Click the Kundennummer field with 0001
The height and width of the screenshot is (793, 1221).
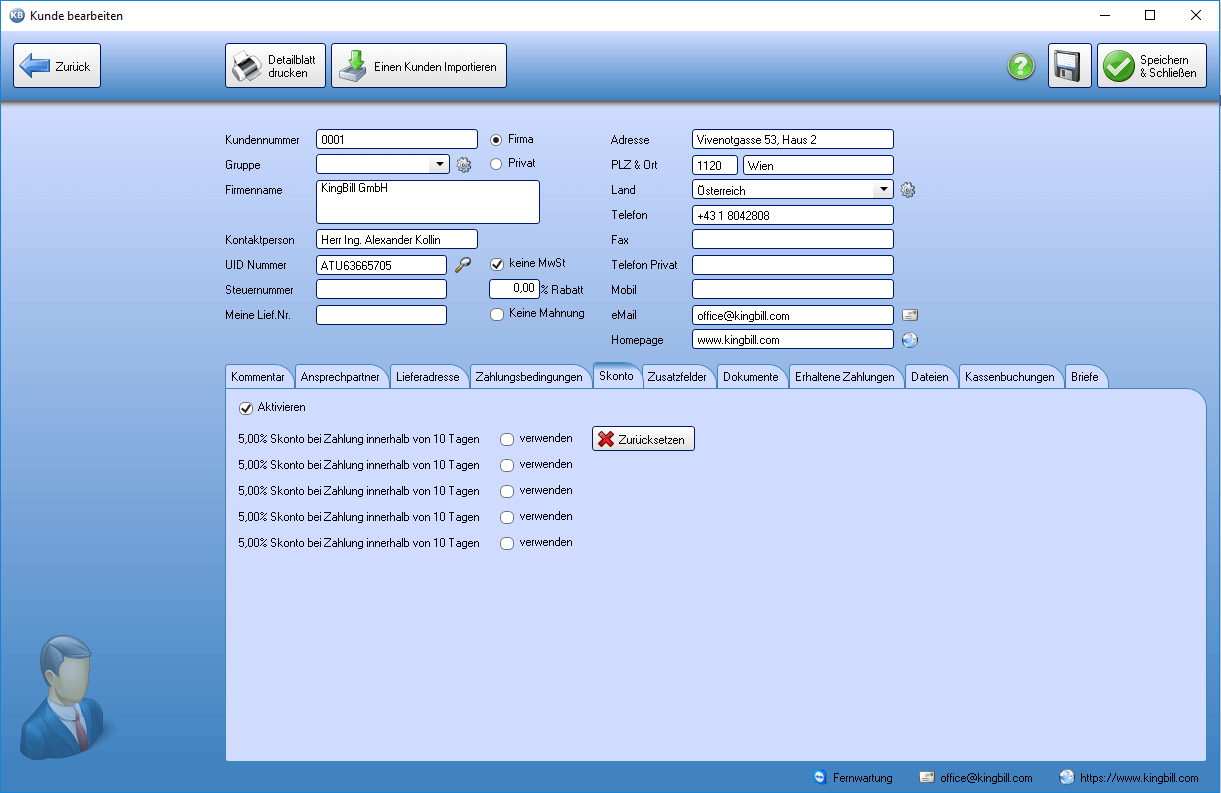[x=397, y=140]
